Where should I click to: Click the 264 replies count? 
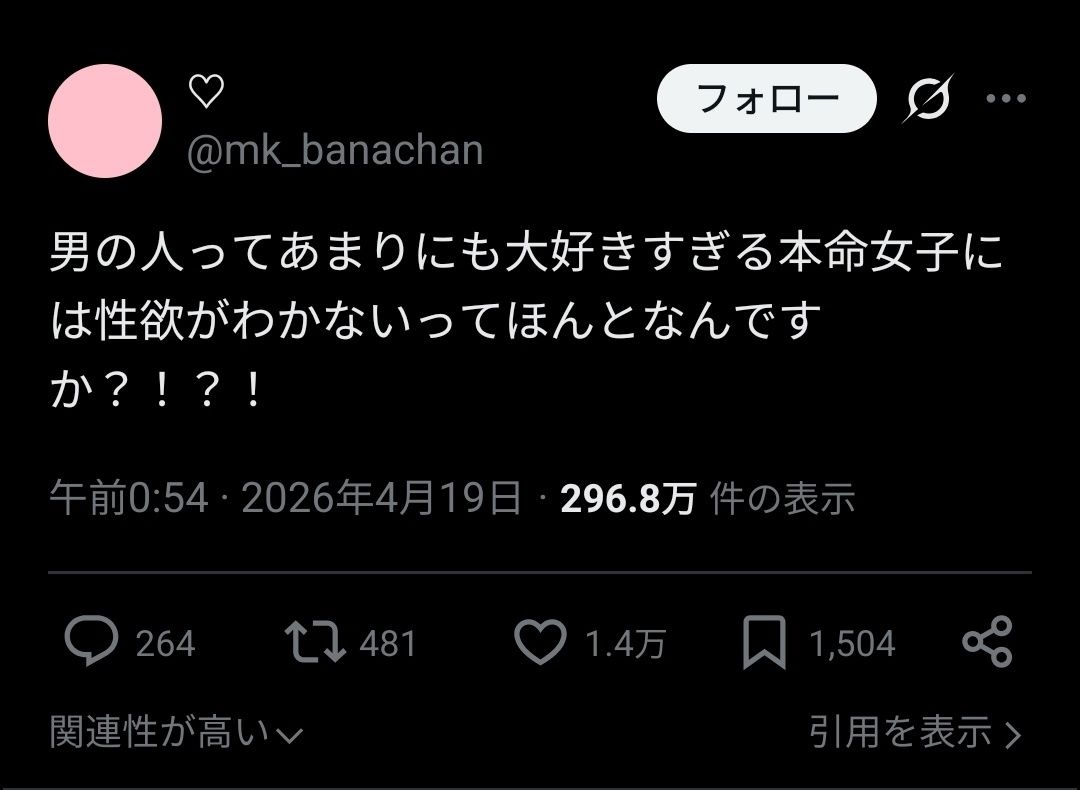(165, 644)
